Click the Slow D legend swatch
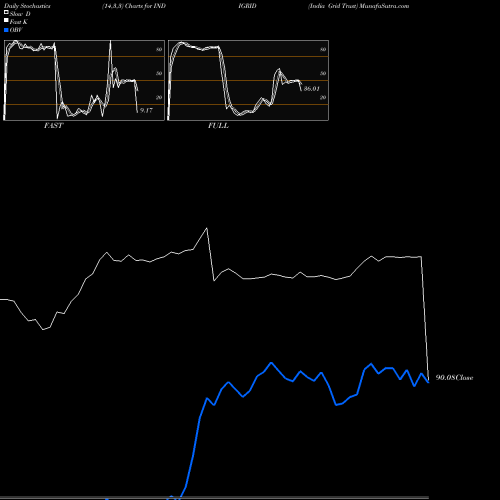500x500 pixels. [x=6, y=12]
